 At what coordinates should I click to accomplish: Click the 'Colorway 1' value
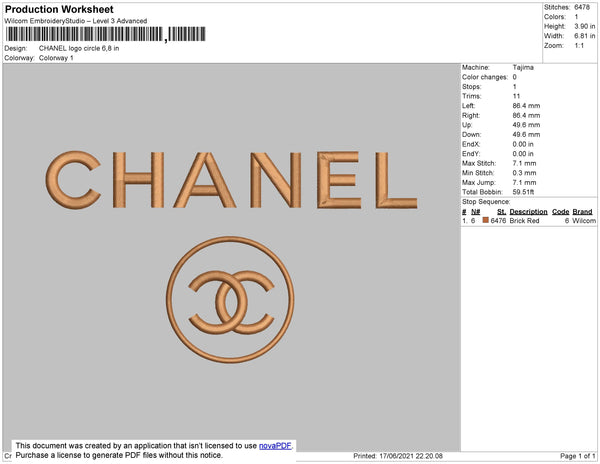pyautogui.click(x=56, y=58)
